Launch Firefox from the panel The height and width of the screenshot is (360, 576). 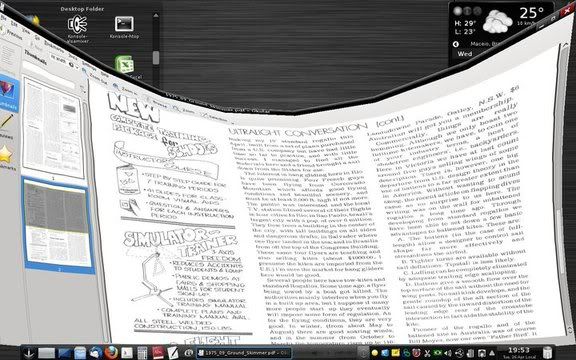pos(111,353)
